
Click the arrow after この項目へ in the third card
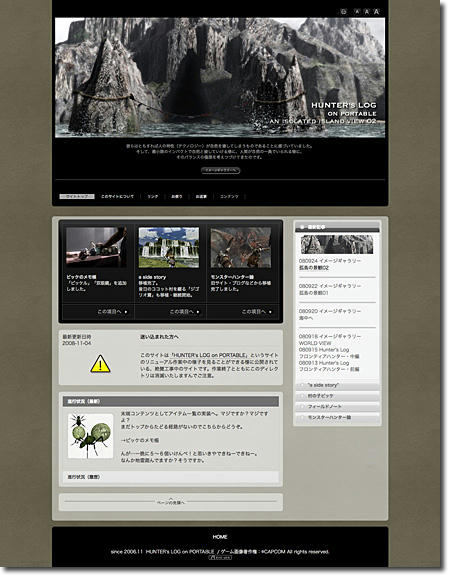tap(270, 312)
